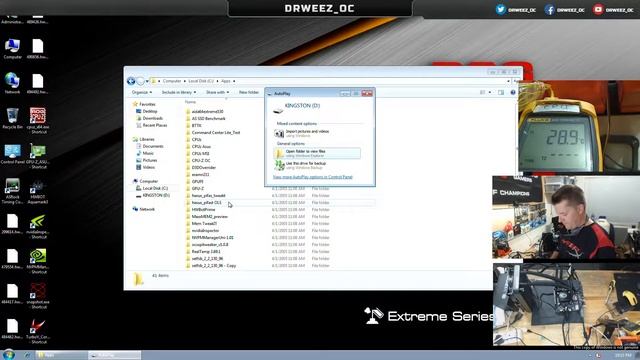Open Music library in navigation pane
Image resolution: width=640 pixels, height=360 pixels.
[148, 153]
